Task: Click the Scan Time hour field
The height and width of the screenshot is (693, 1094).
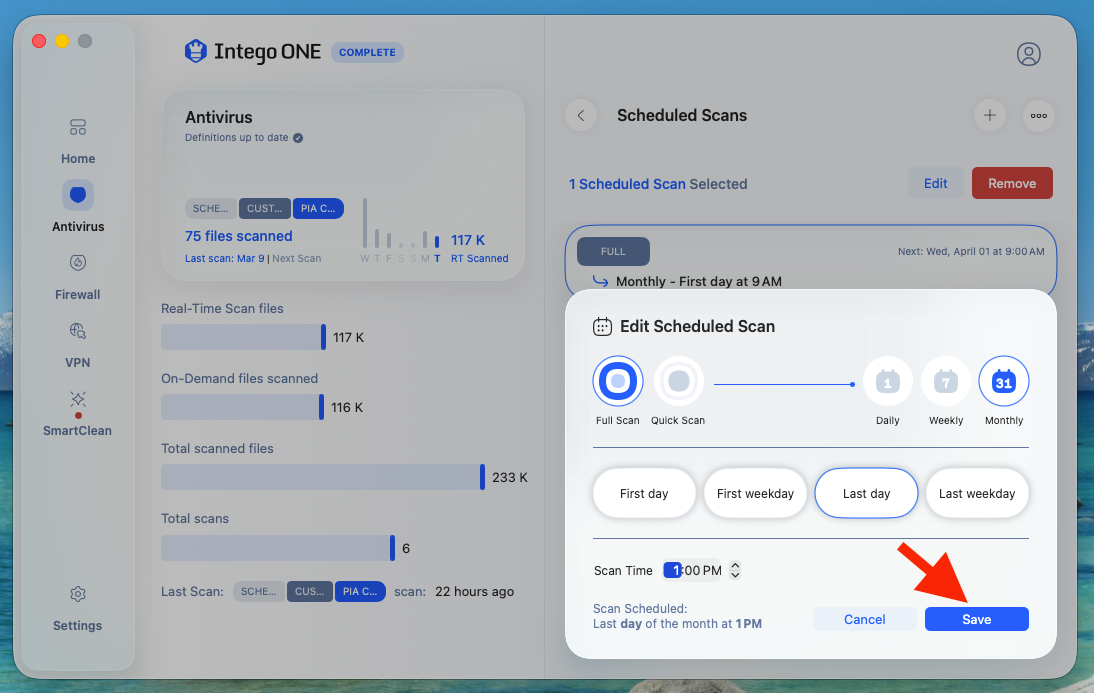Action: [673, 570]
